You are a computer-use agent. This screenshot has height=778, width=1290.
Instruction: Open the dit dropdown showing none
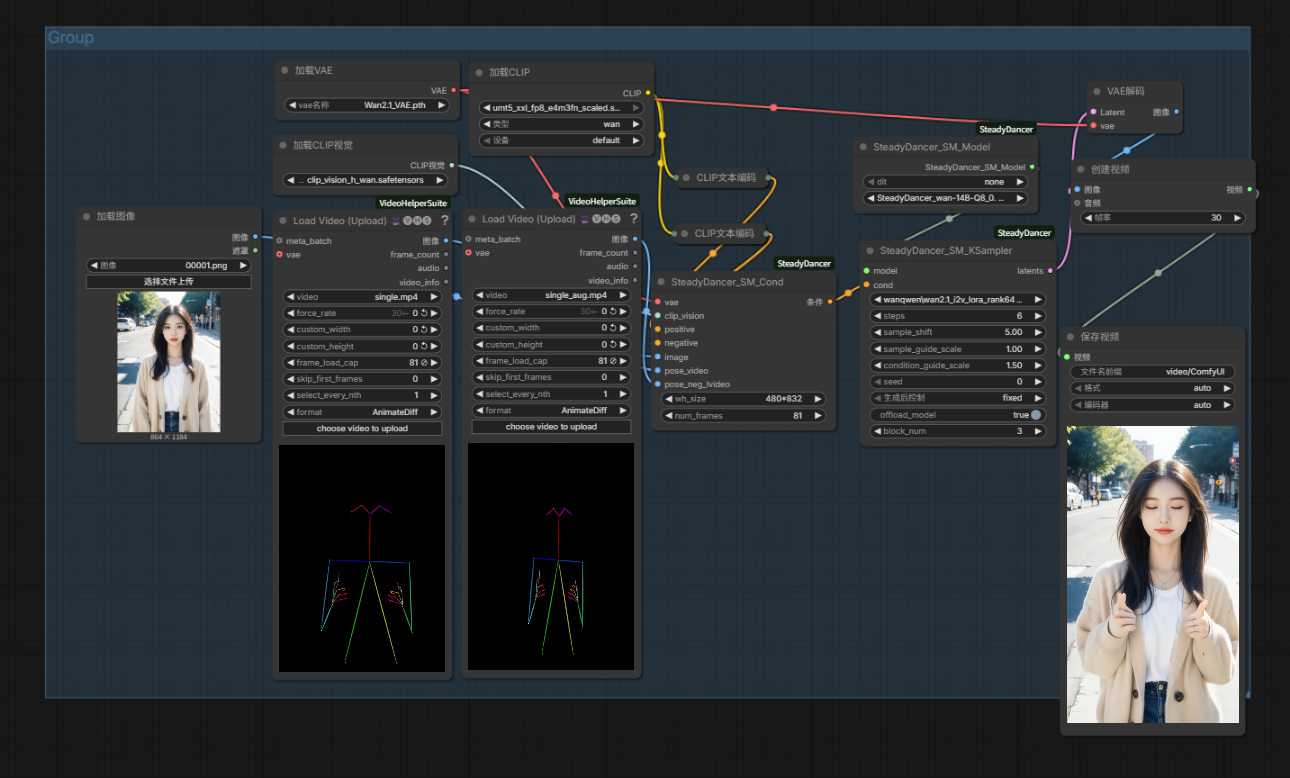(x=945, y=182)
